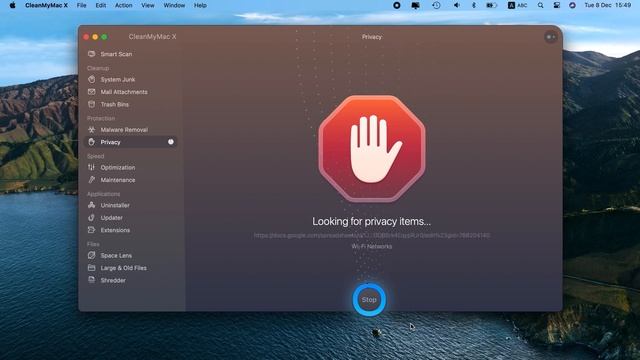The width and height of the screenshot is (640, 360).
Task: Click the System Junk icon
Action: (91, 79)
